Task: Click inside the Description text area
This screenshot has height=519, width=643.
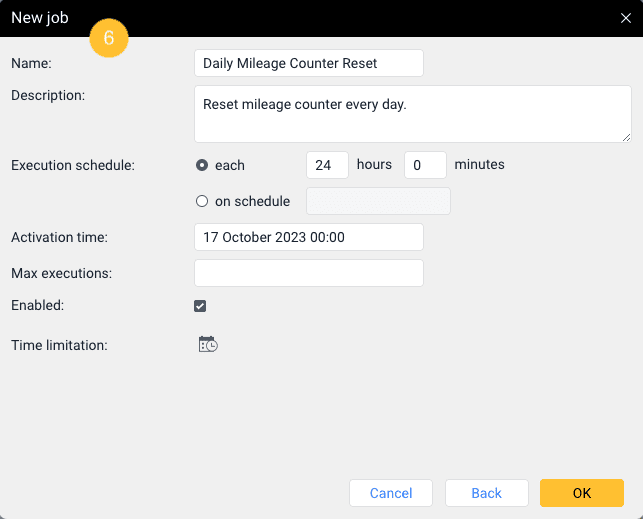Action: click(x=412, y=114)
